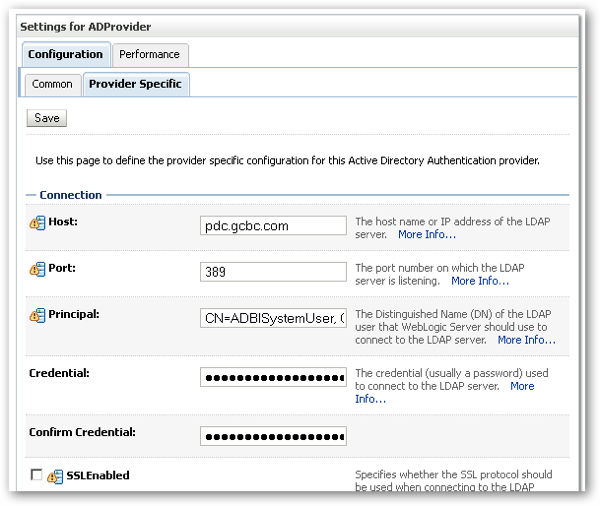Click the restart-required icon beside SSLEnabled
The height and width of the screenshot is (506, 600).
[55, 477]
